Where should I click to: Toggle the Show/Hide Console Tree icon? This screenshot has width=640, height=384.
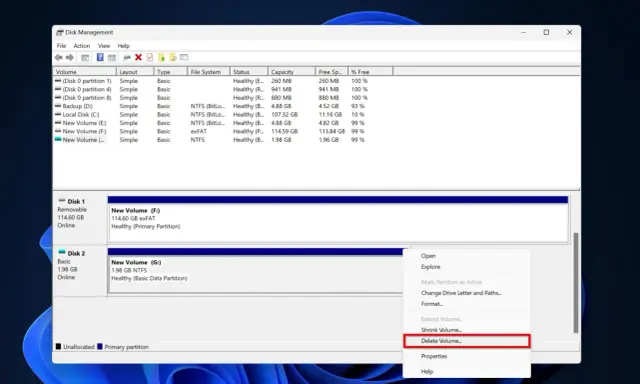click(x=85, y=58)
